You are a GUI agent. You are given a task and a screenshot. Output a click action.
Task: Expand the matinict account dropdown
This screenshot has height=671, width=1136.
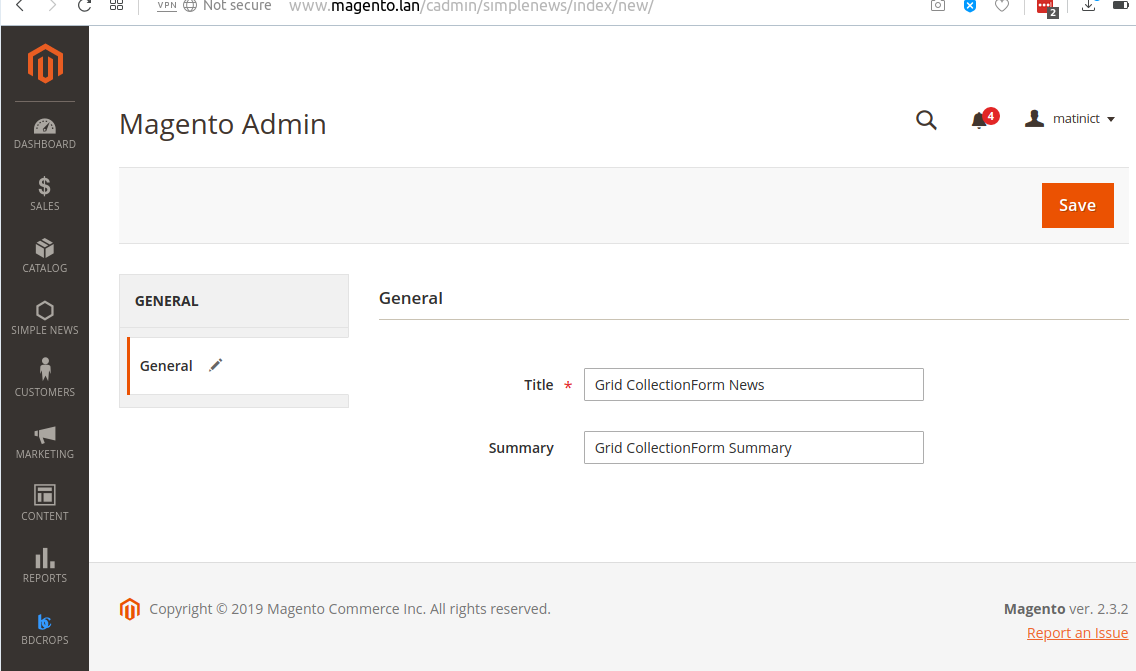pos(1070,119)
